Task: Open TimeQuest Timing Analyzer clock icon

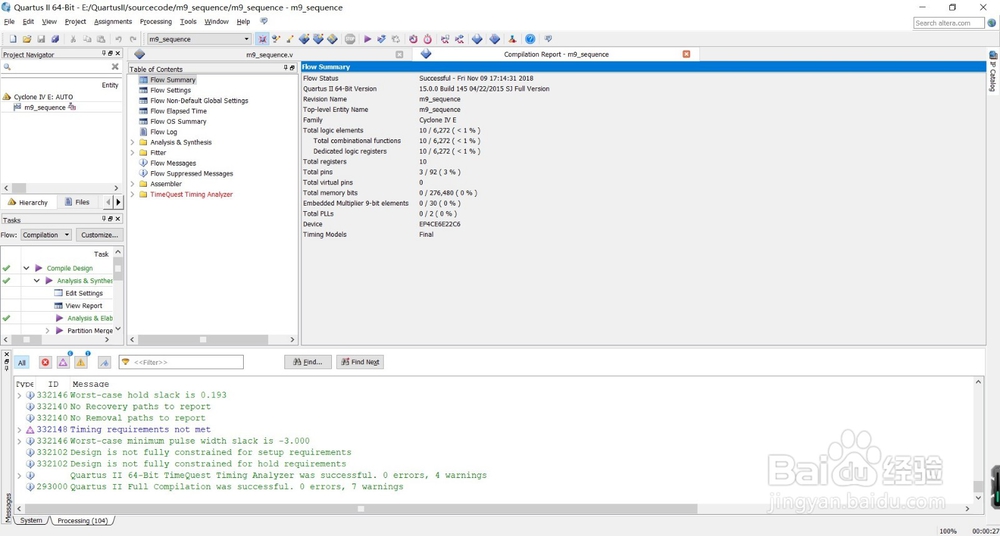Action: [413, 39]
